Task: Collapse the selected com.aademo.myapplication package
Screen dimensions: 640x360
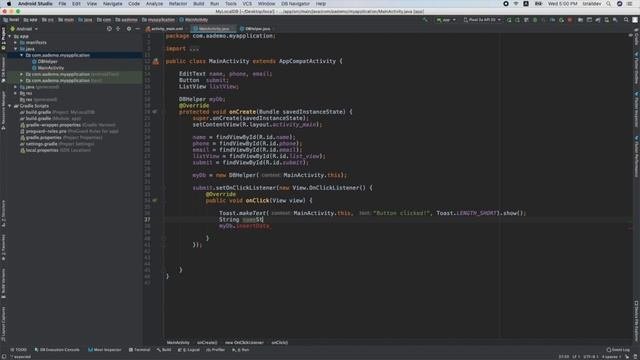Action: (x=22, y=55)
